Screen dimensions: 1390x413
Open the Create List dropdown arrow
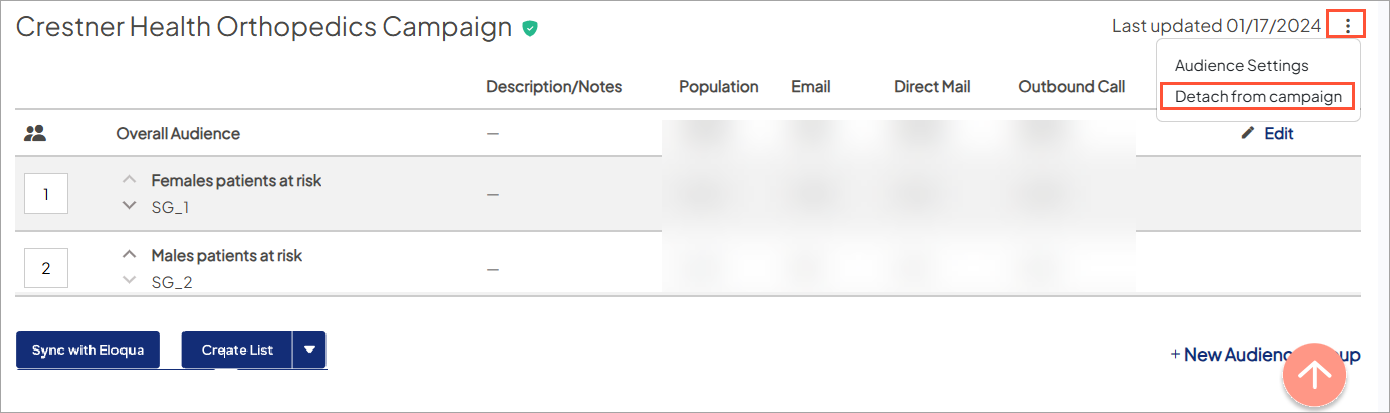pyautogui.click(x=309, y=350)
